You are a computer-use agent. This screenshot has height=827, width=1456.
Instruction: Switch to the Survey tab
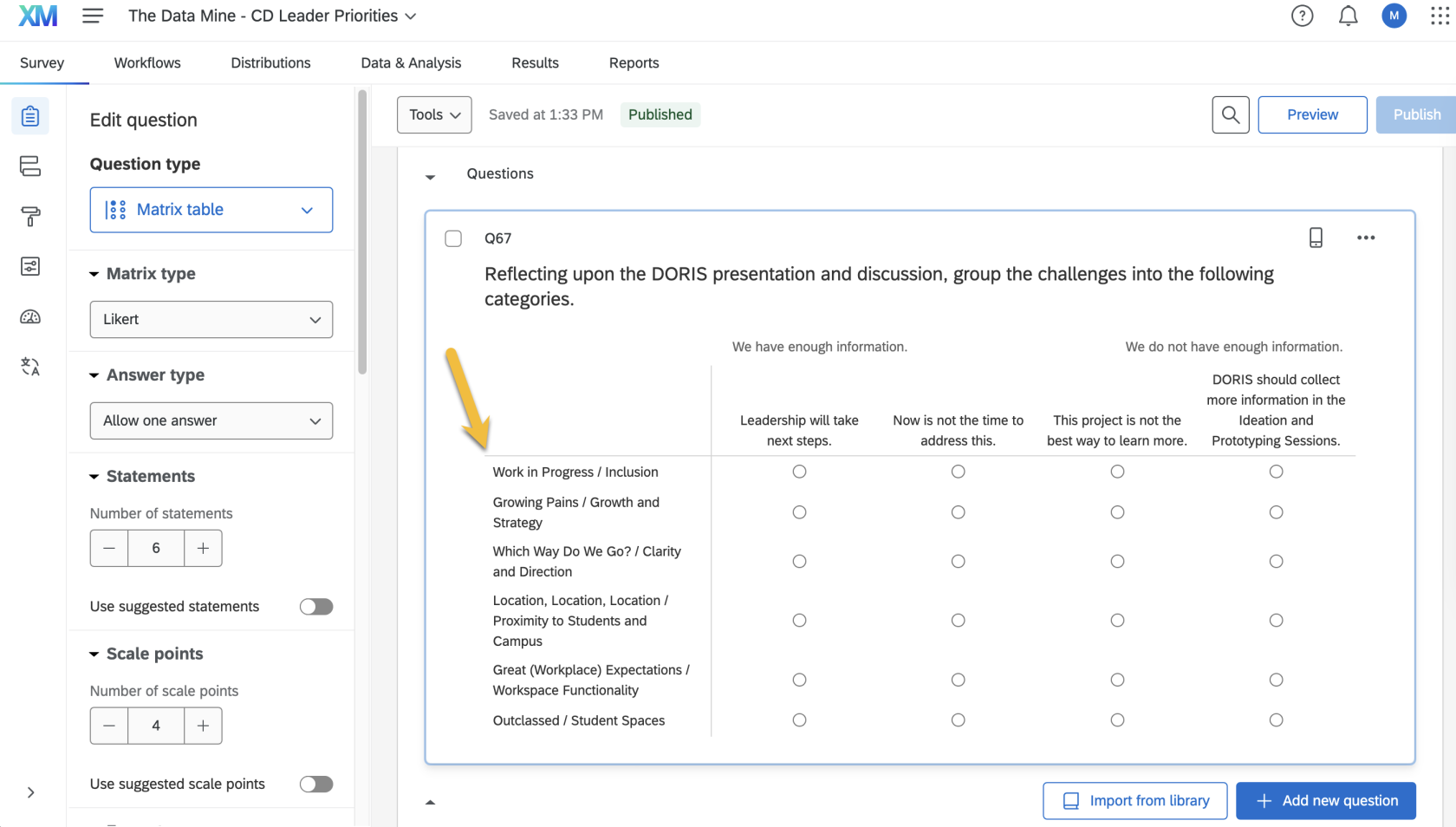(x=42, y=62)
